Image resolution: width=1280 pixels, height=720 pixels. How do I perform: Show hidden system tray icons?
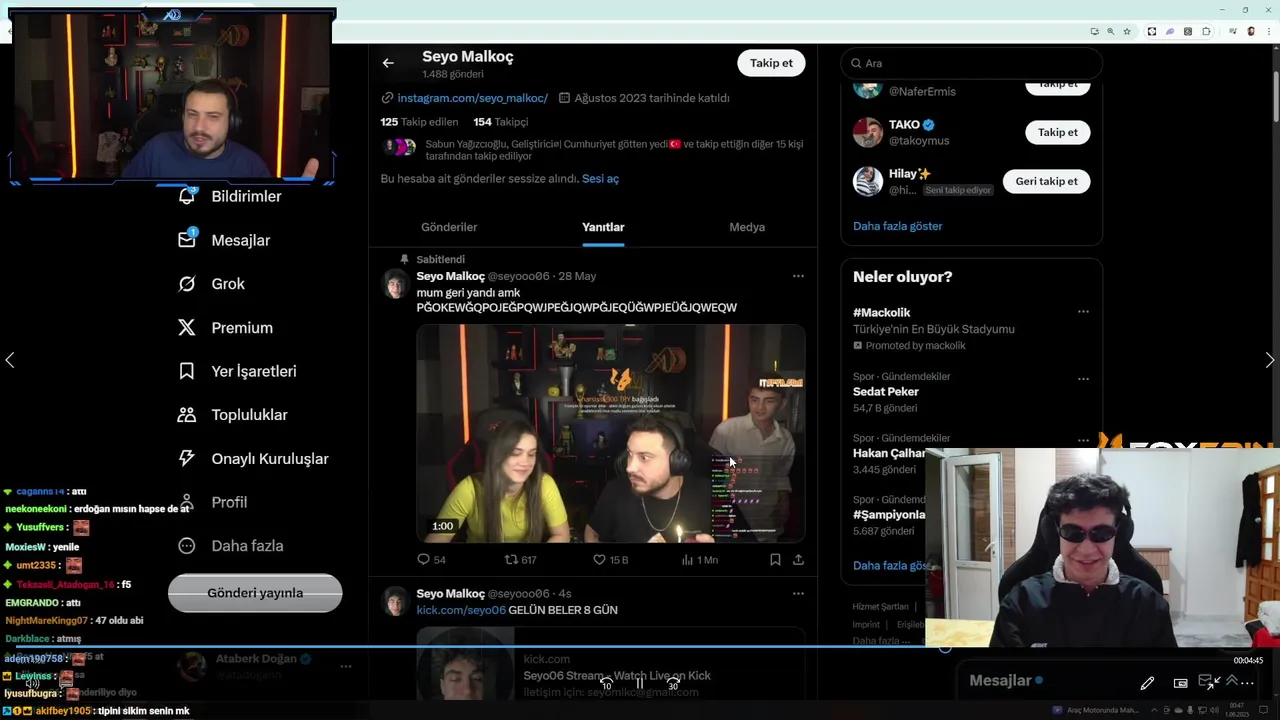(1154, 710)
